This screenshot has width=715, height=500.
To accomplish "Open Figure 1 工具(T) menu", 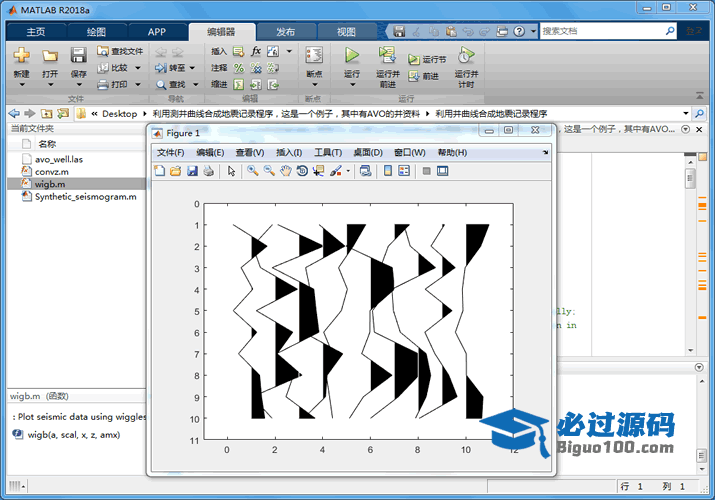I will [x=328, y=153].
